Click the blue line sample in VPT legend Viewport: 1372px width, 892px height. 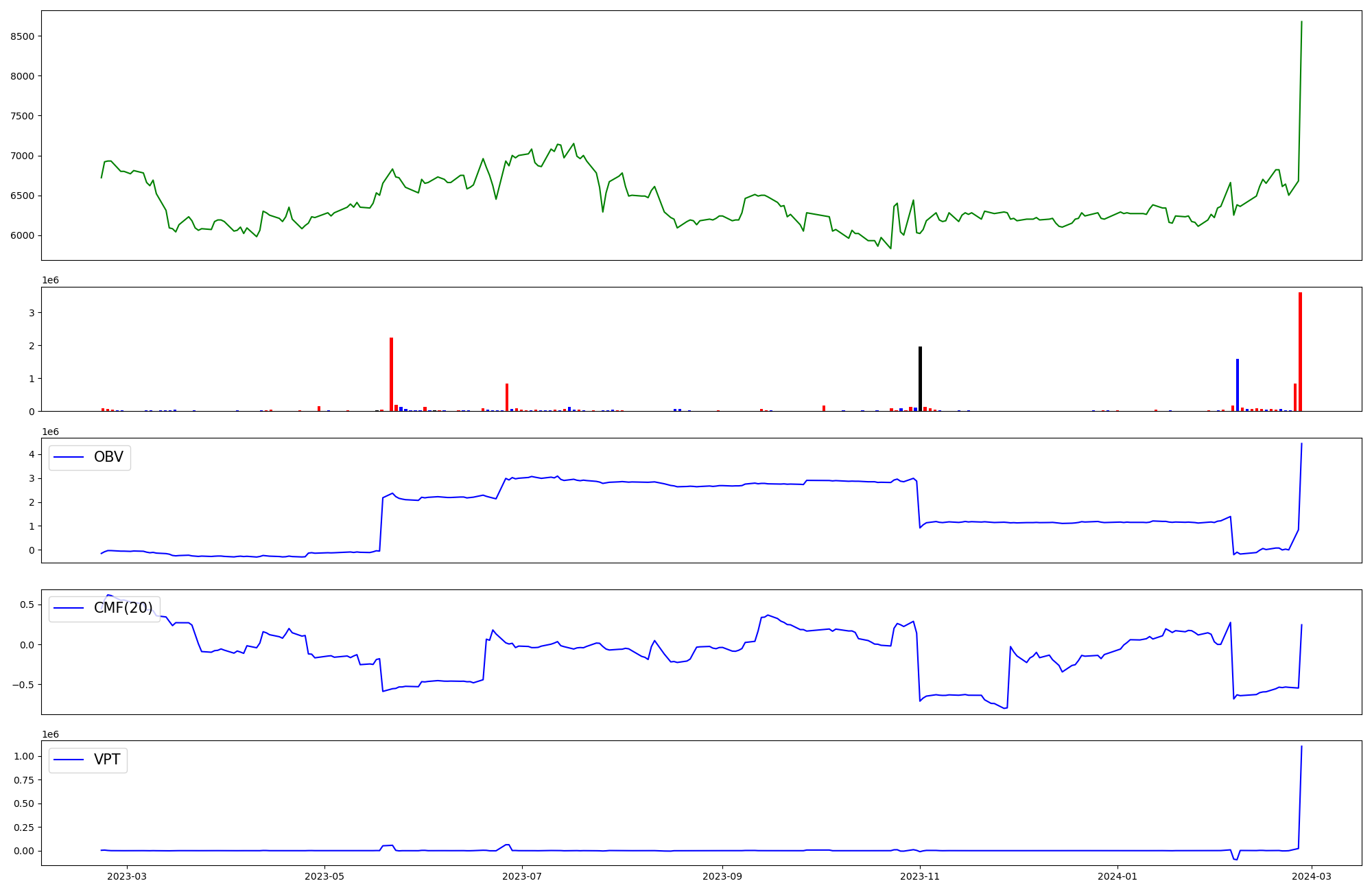[69, 760]
